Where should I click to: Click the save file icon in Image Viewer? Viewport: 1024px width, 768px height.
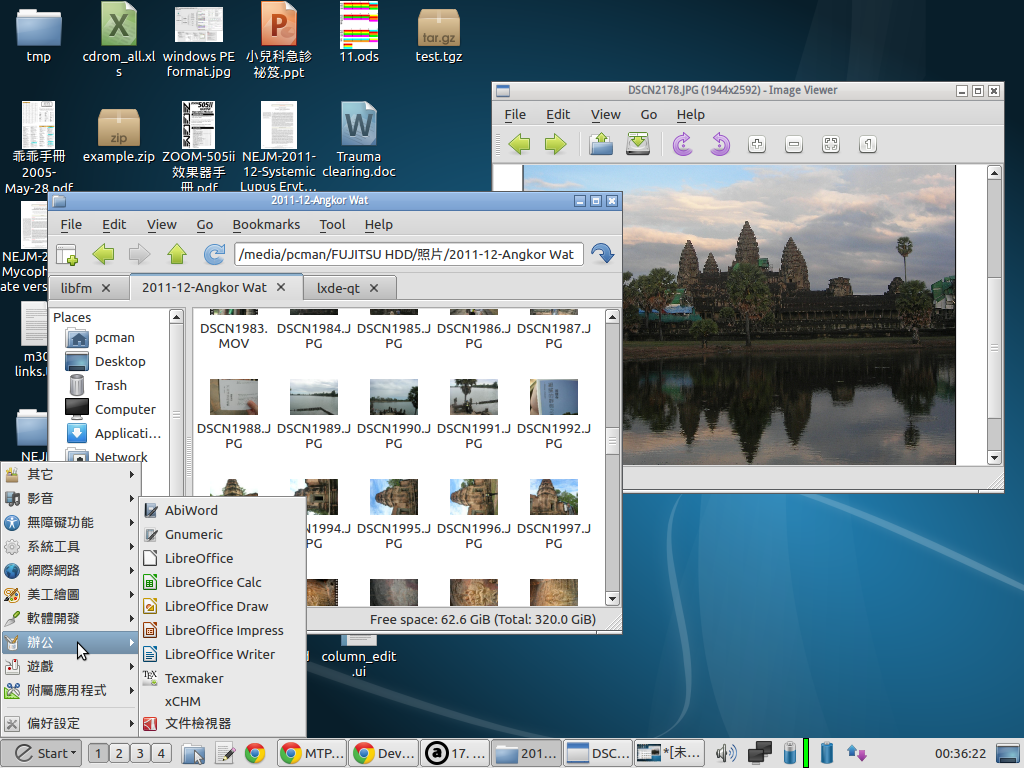638,145
